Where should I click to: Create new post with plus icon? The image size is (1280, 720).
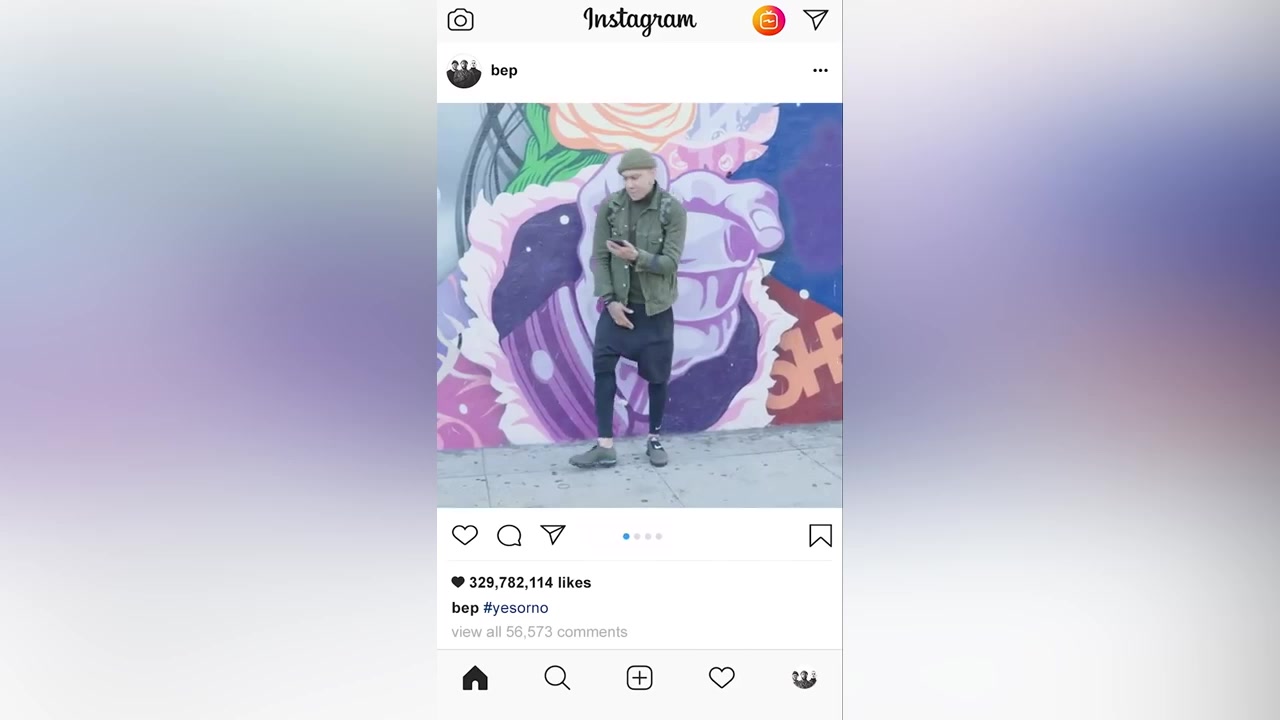pyautogui.click(x=640, y=678)
